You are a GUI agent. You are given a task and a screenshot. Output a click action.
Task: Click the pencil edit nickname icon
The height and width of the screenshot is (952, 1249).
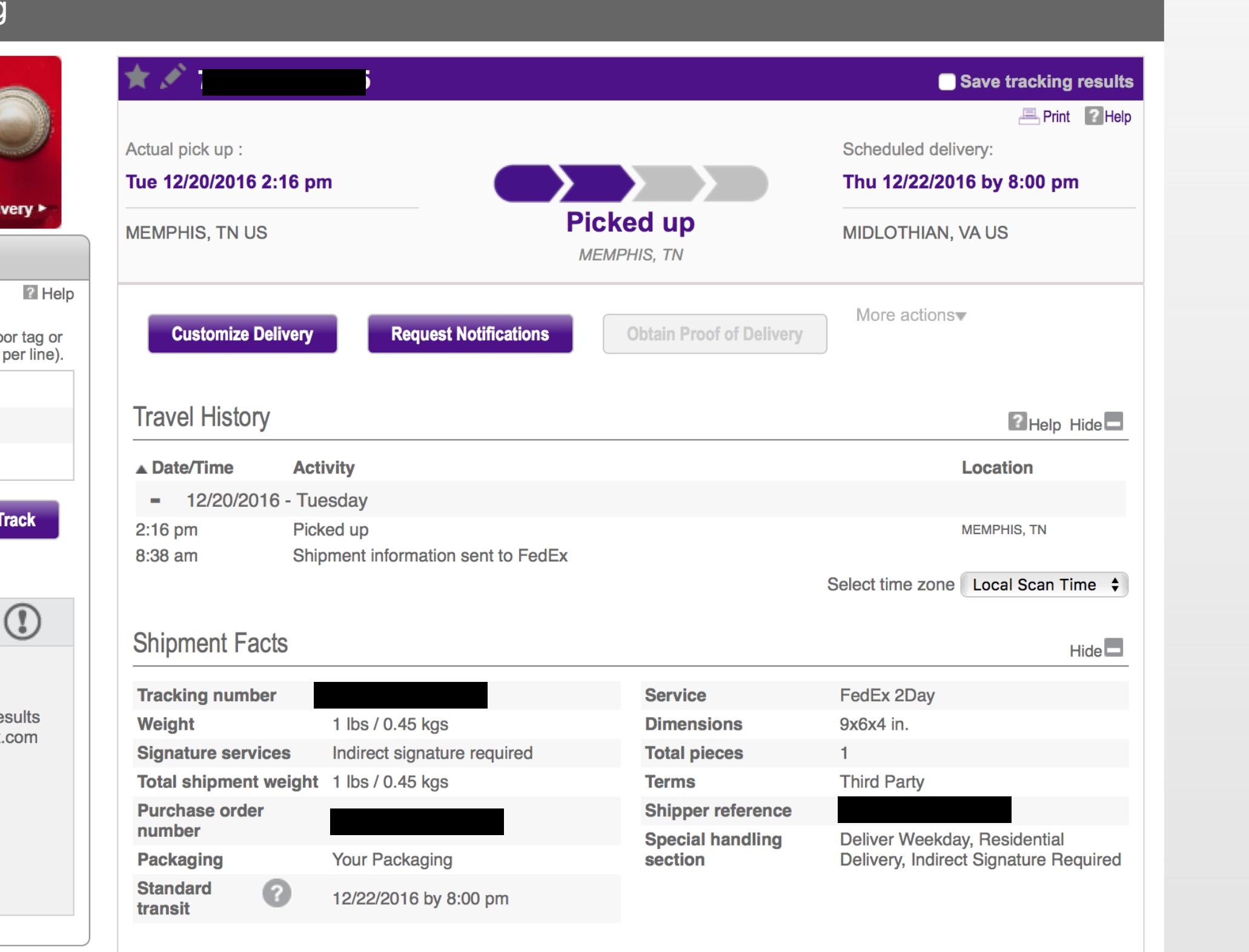tap(173, 77)
